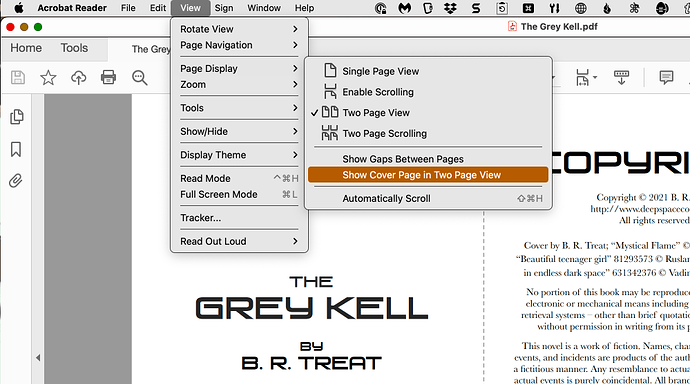Click the globe icon in menu bar
This screenshot has height=384, width=690.
[x=581, y=8]
